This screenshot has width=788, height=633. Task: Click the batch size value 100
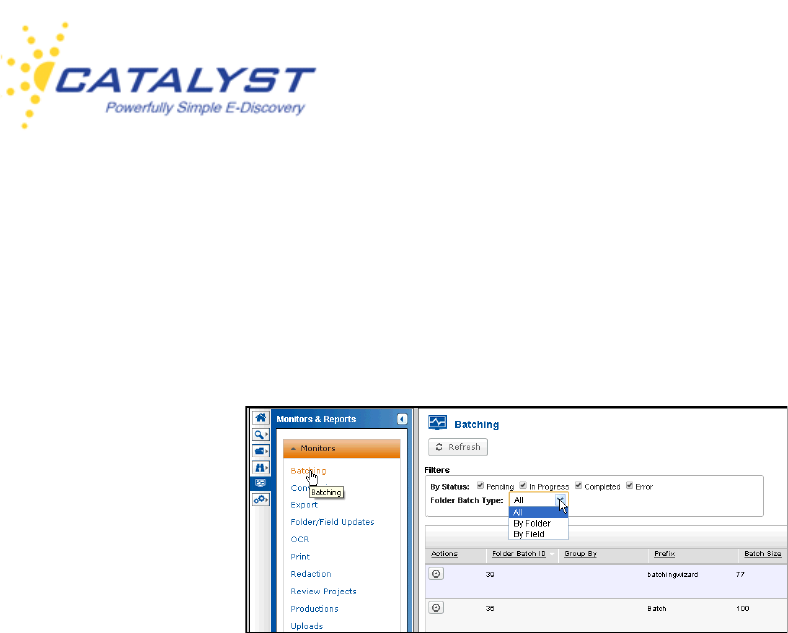[742, 608]
